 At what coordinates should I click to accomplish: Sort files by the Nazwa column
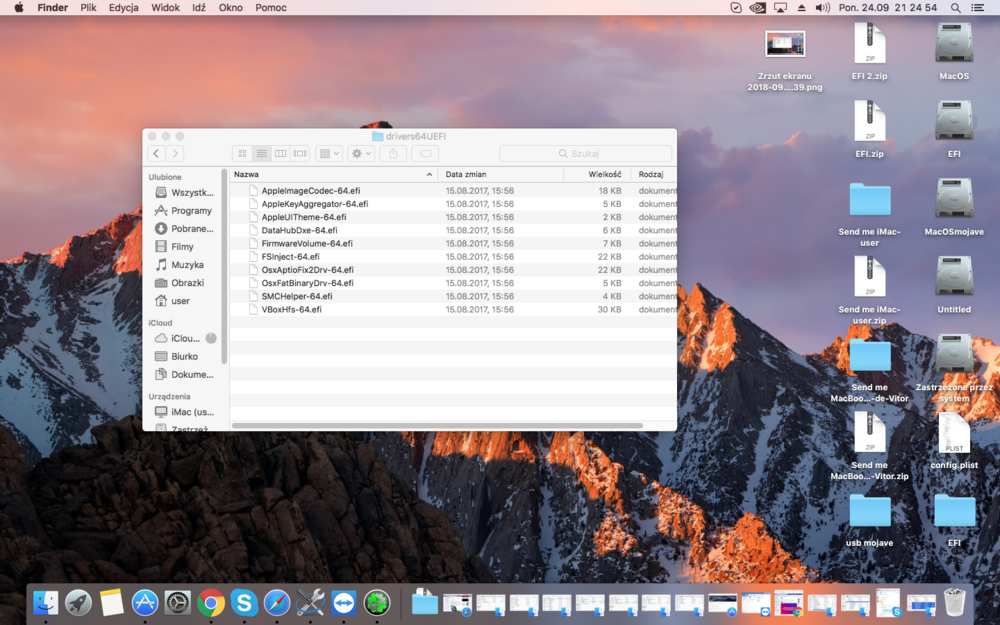click(x=330, y=174)
